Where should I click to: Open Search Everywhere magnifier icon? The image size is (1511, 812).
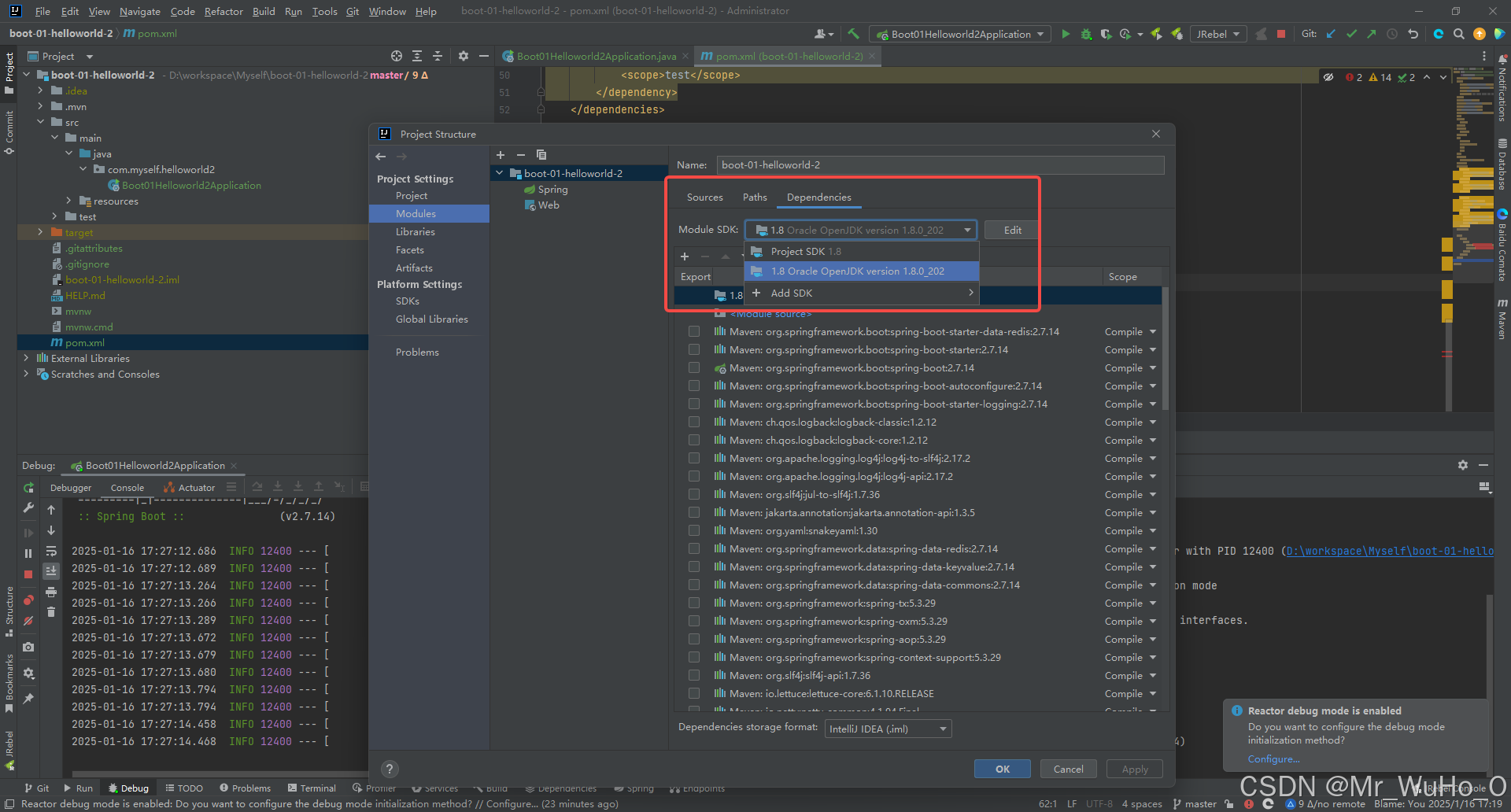(1458, 34)
